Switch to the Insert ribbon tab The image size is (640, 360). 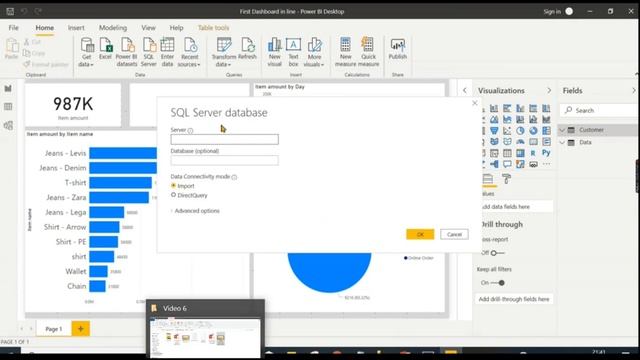coord(76,28)
